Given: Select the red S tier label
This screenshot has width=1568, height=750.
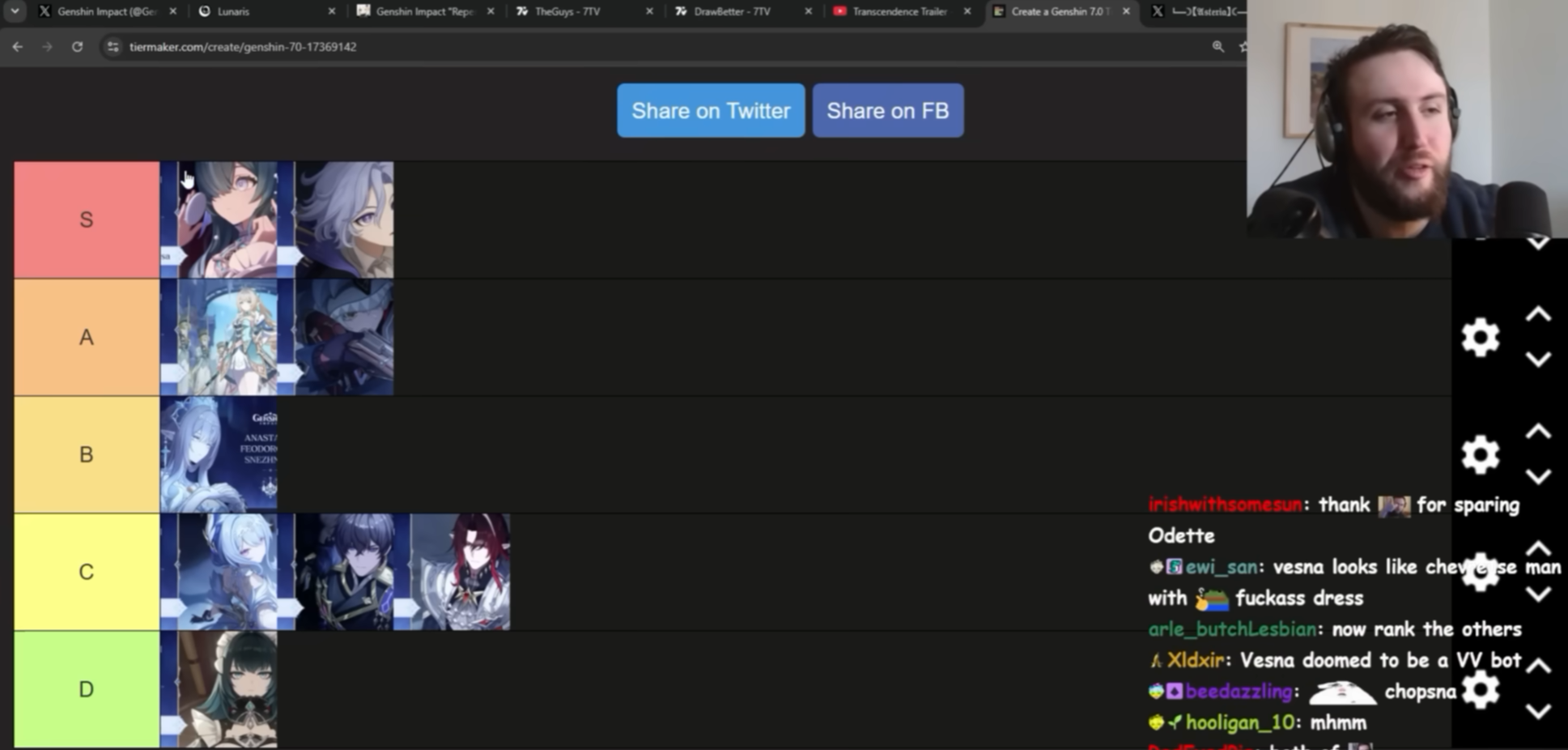Looking at the screenshot, I should click(87, 219).
